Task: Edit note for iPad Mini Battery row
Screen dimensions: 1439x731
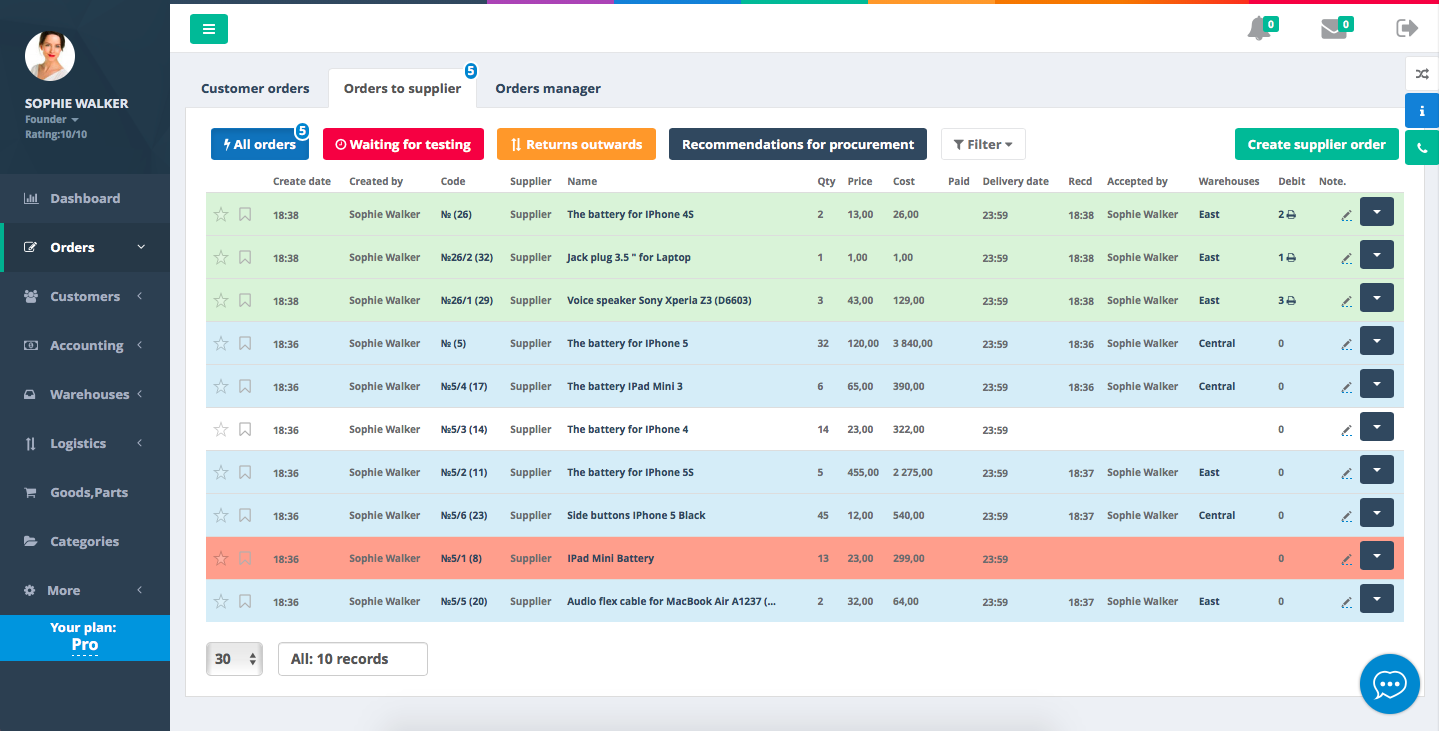Action: pos(1346,559)
